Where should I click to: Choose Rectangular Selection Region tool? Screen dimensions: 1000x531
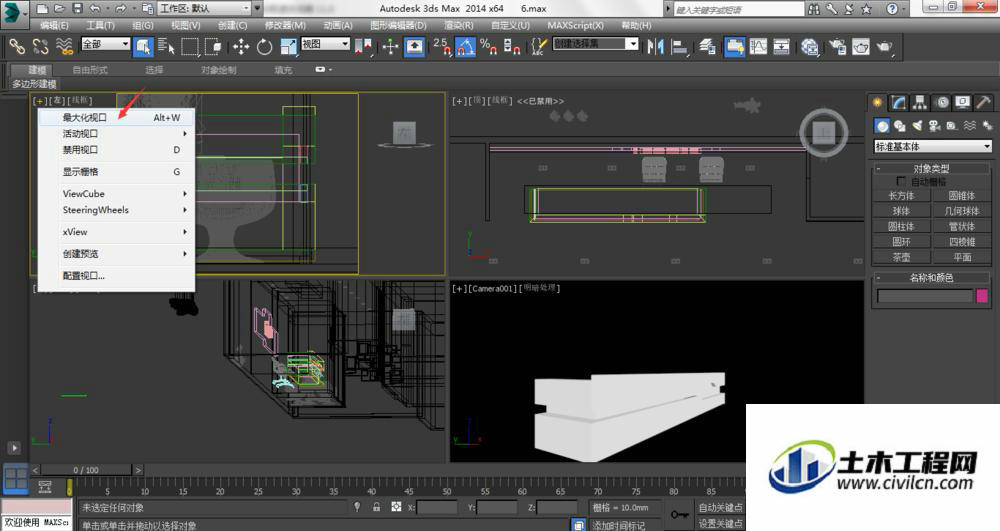tap(190, 47)
